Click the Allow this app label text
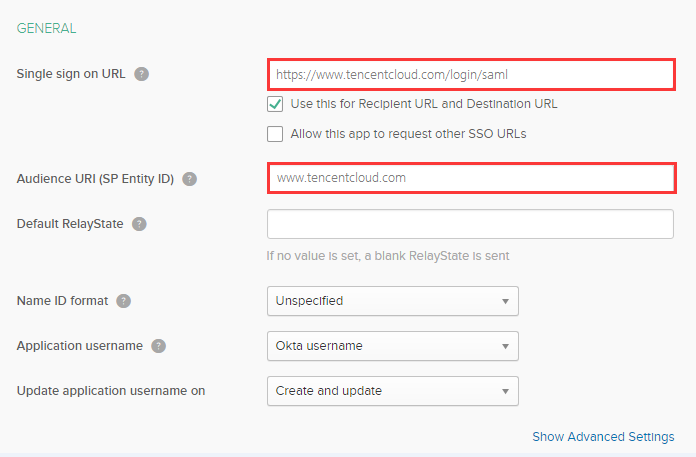This screenshot has width=696, height=457. (408, 134)
